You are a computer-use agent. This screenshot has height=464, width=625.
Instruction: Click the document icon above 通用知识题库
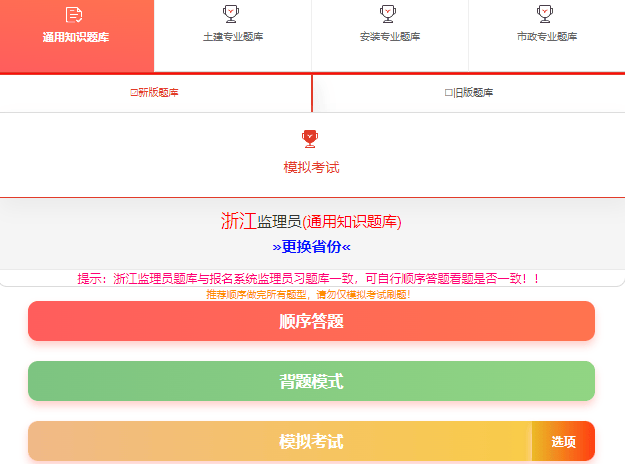click(x=73, y=14)
